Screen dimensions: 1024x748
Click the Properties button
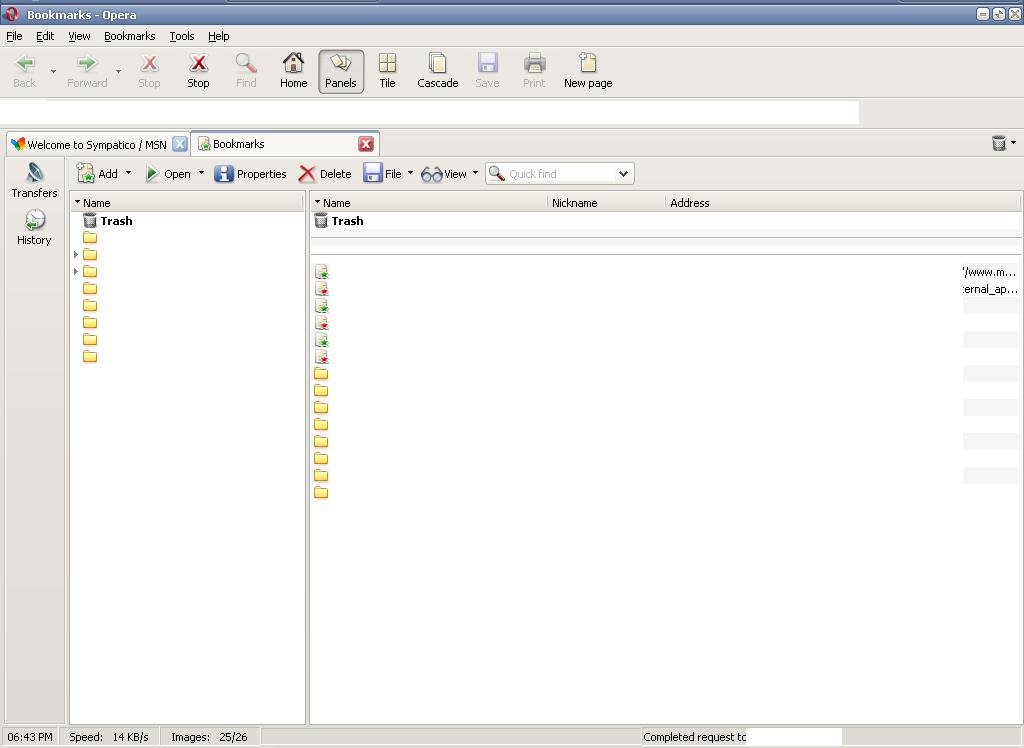pyautogui.click(x=251, y=174)
